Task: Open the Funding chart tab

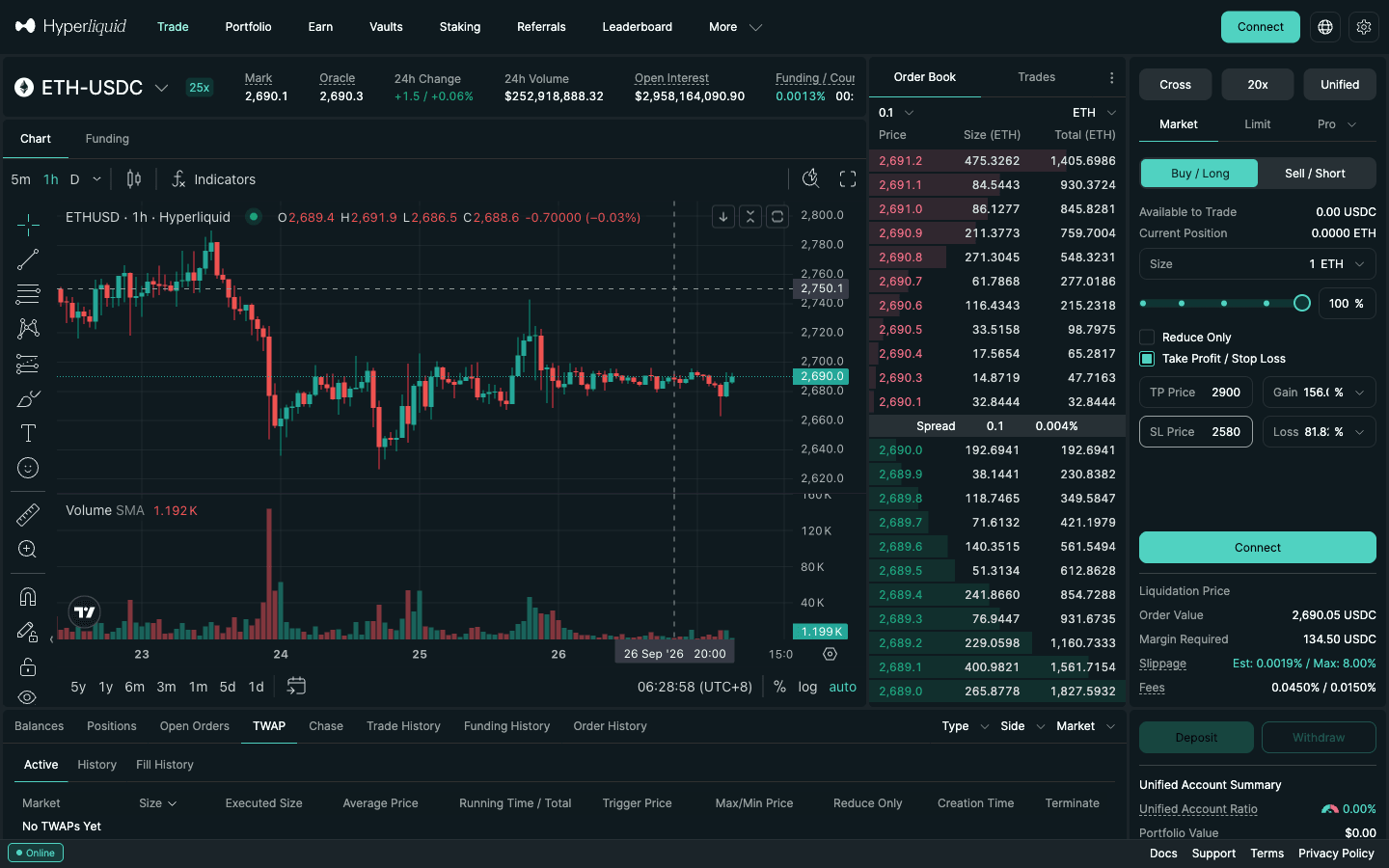Action: [x=107, y=139]
